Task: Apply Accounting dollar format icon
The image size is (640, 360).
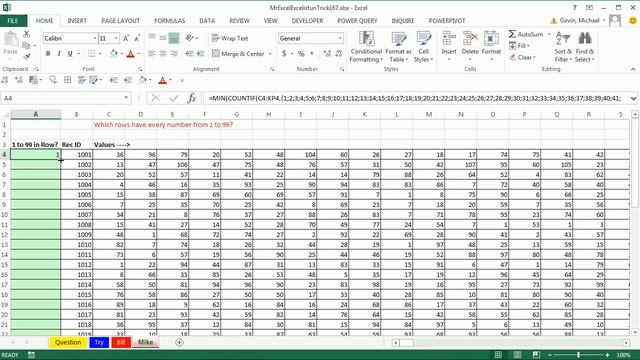Action: [284, 53]
